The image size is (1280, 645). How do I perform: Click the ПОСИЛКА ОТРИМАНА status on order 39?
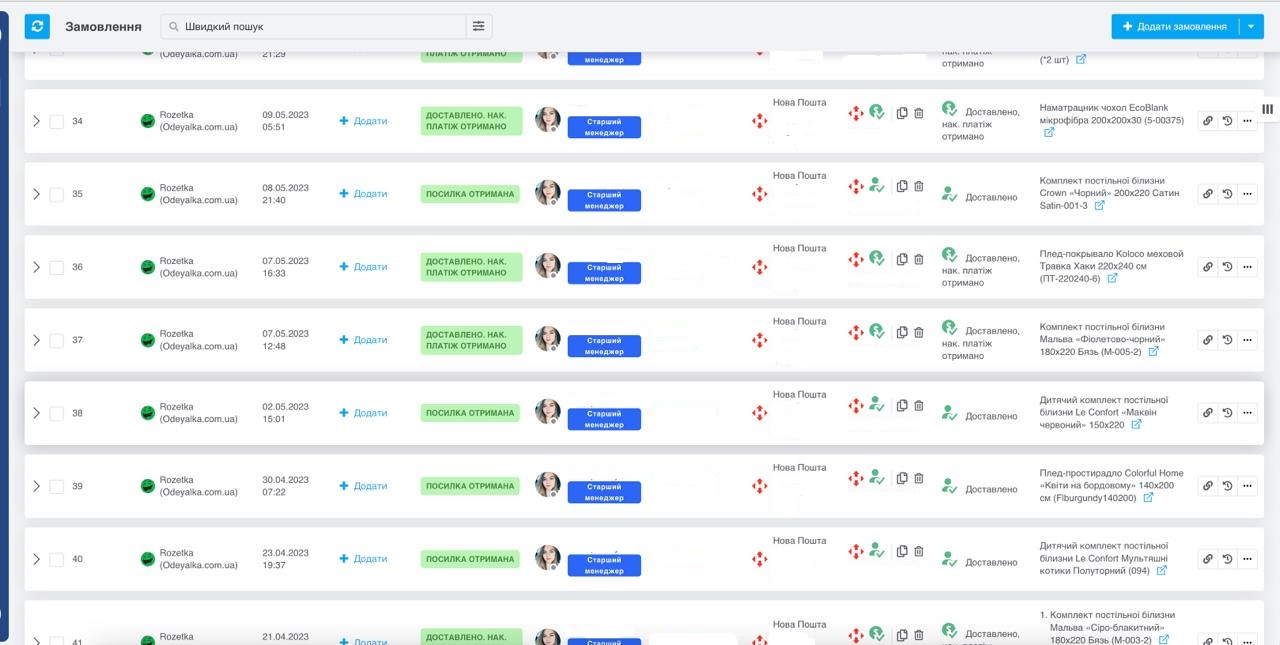(470, 486)
